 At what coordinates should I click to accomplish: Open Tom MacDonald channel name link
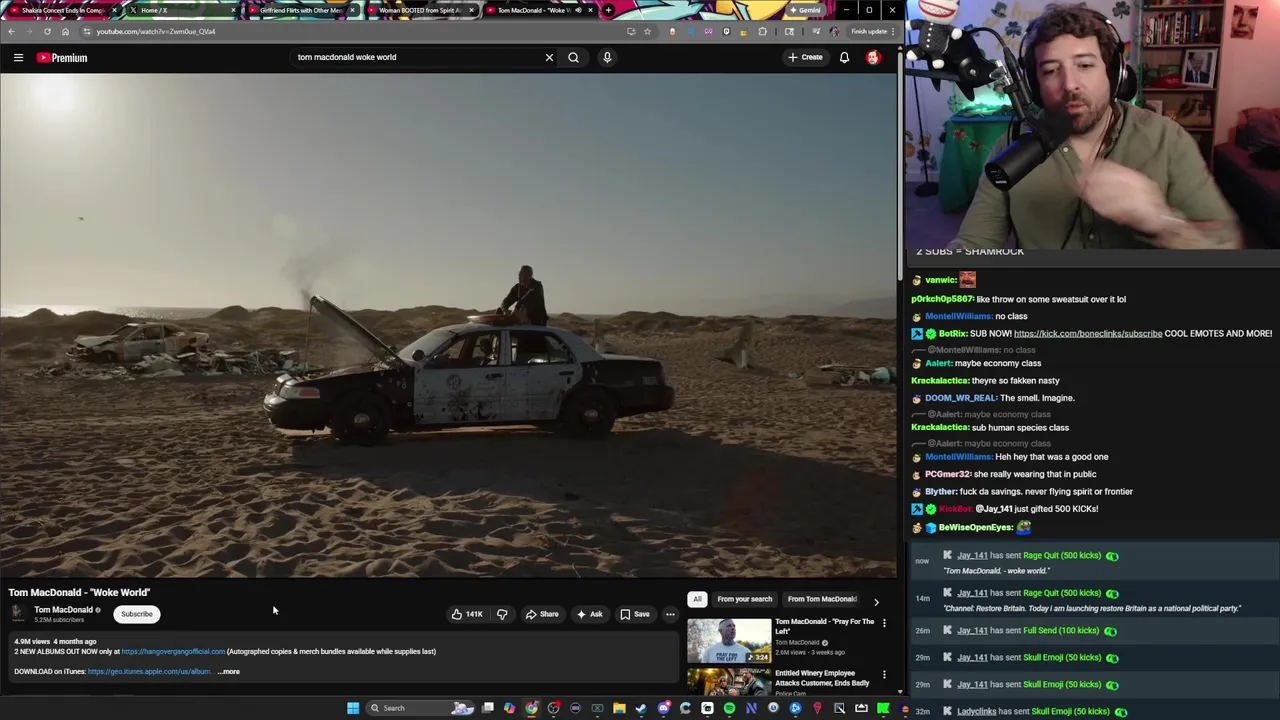click(x=63, y=610)
